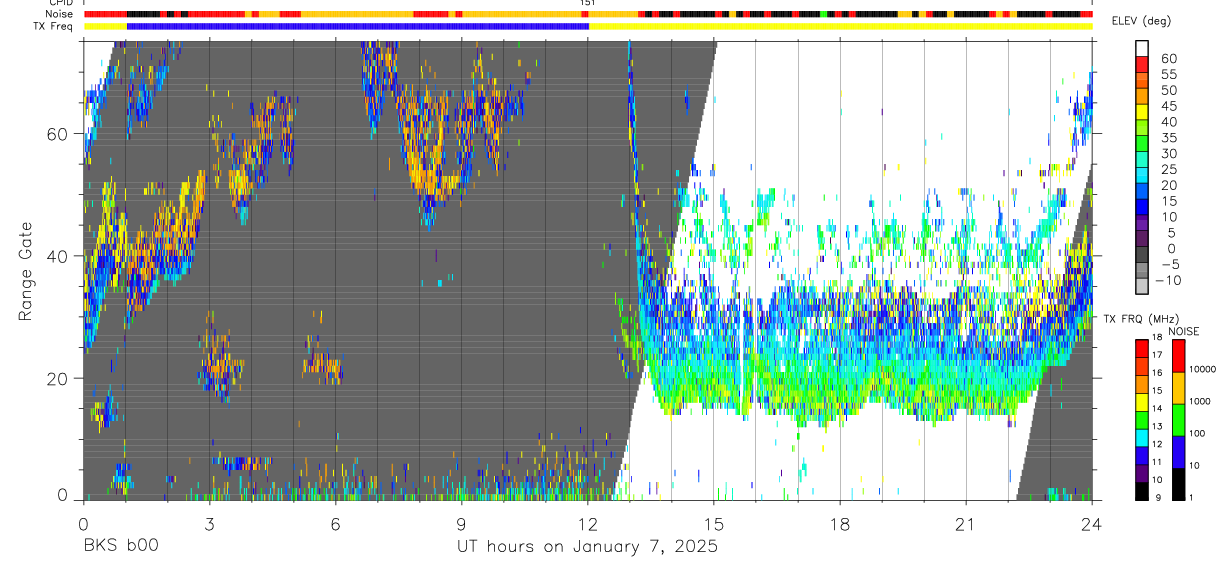Click the light gray bottom ELEV colorbar swatch
Viewport: 1228px width, 567px height.
pyautogui.click(x=1142, y=285)
